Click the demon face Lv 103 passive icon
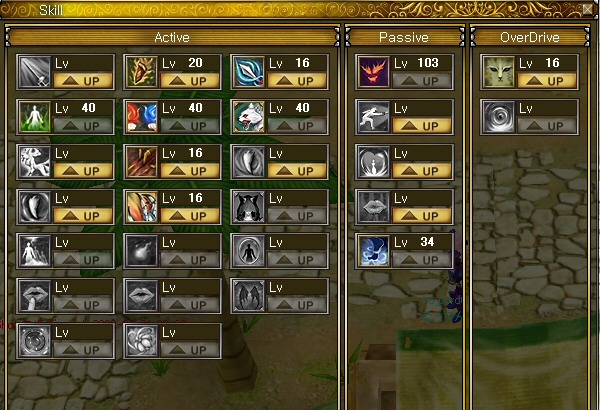Image resolution: width=600 pixels, height=410 pixels. click(374, 72)
